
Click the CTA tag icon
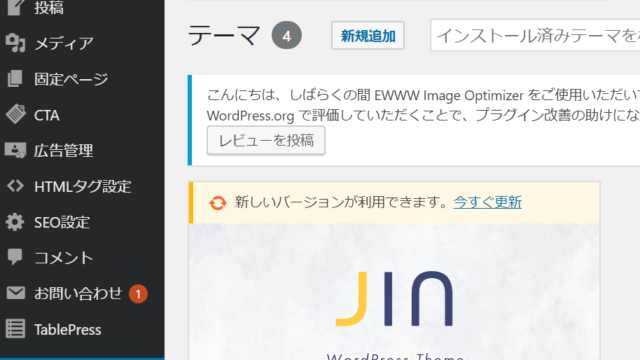pos(16,114)
